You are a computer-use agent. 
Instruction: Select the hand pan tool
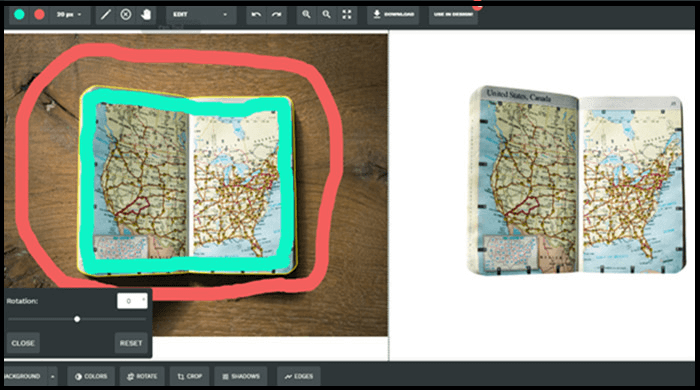click(146, 15)
